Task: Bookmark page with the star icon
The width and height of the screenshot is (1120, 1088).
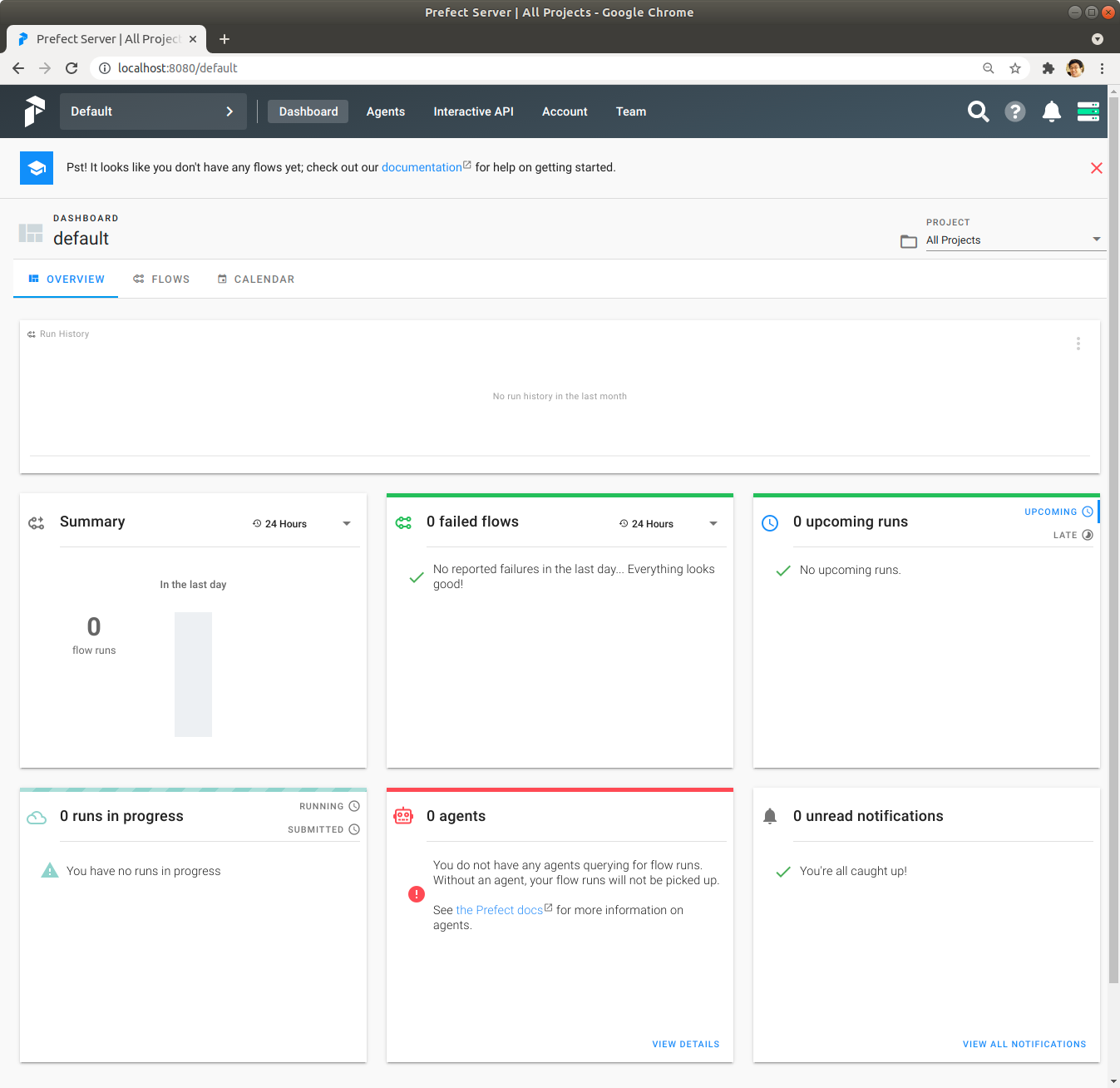Action: 1015,68
